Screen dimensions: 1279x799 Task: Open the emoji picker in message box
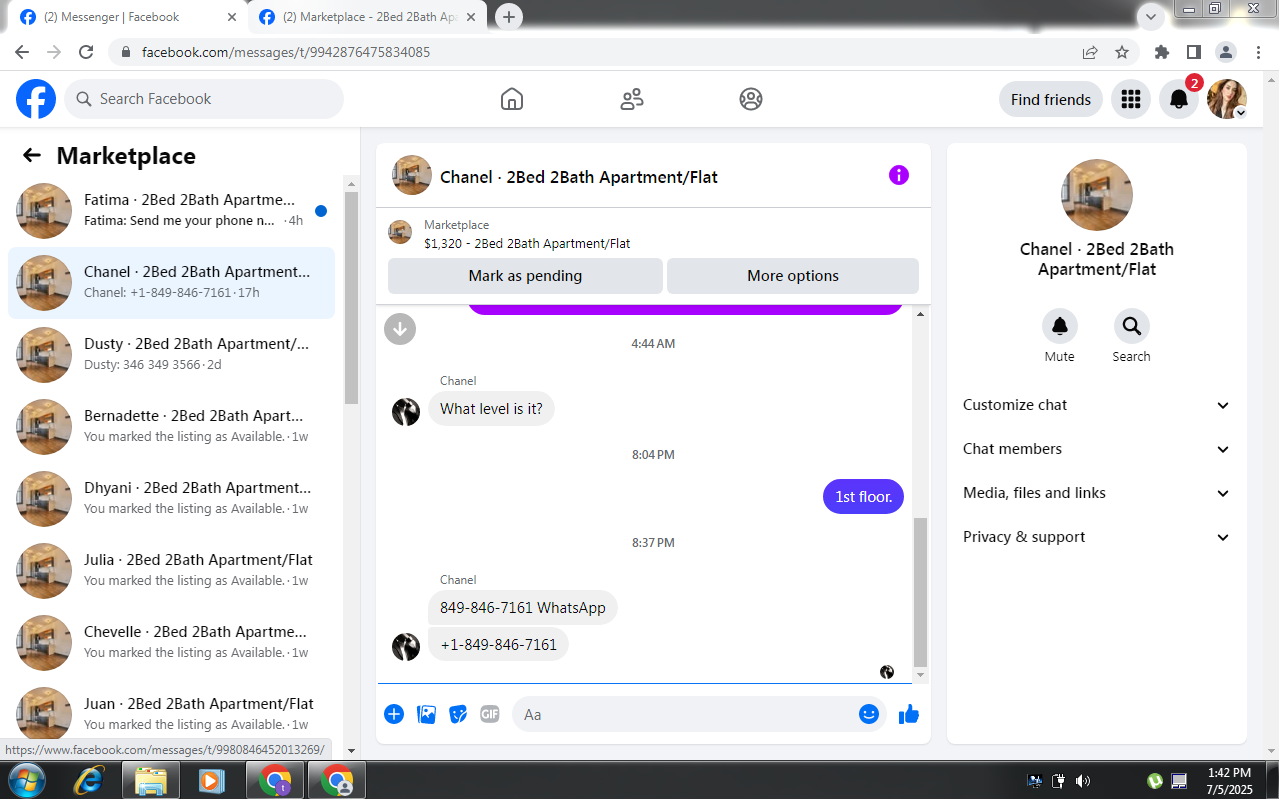click(x=869, y=714)
